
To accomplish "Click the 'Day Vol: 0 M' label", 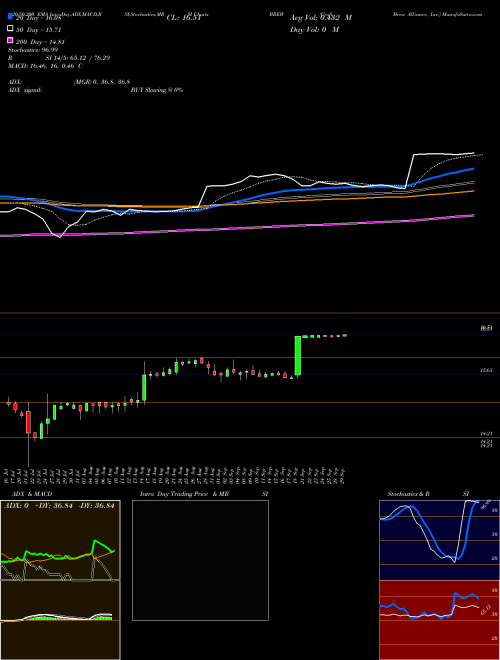I will click(314, 29).
